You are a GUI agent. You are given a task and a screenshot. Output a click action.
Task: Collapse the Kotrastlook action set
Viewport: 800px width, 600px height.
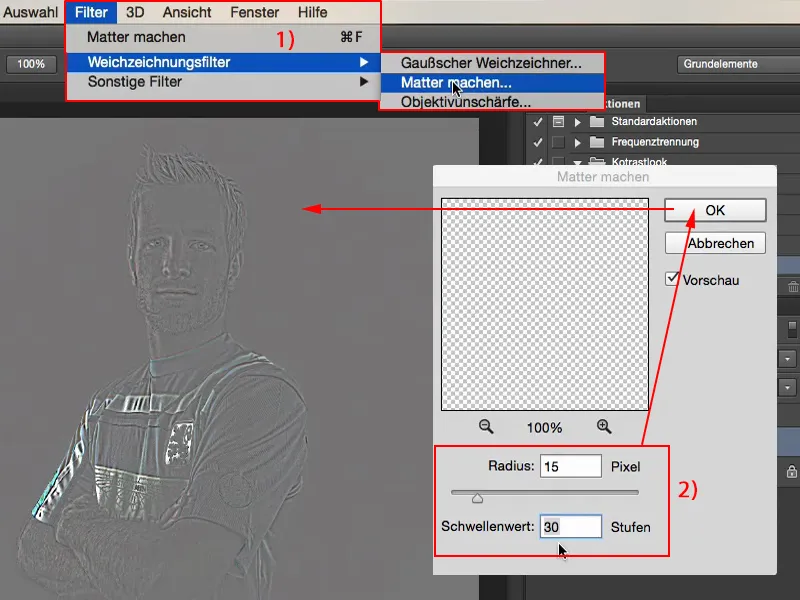pyautogui.click(x=578, y=162)
